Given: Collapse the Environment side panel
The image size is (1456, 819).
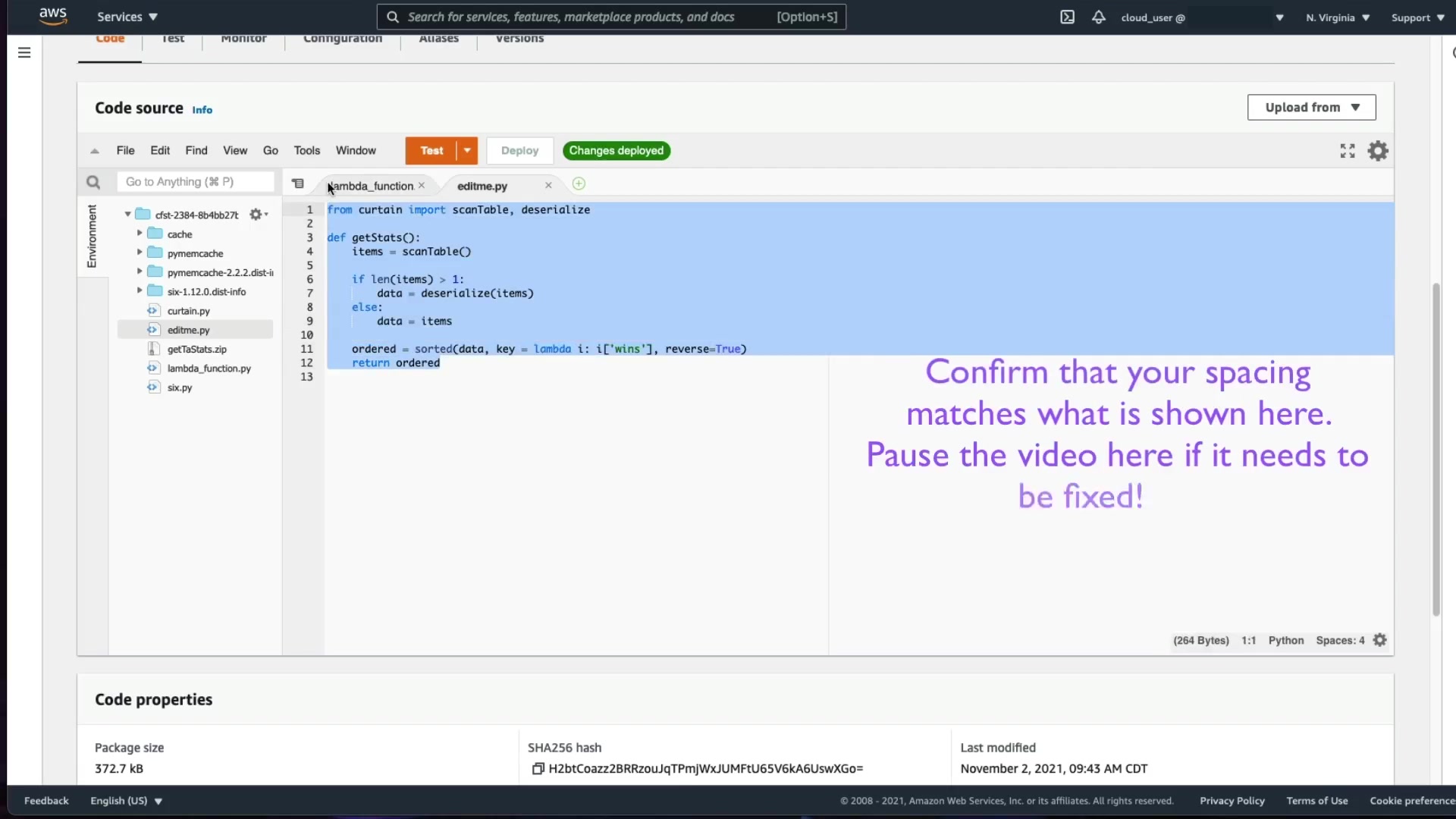Looking at the screenshot, I should (92, 236).
